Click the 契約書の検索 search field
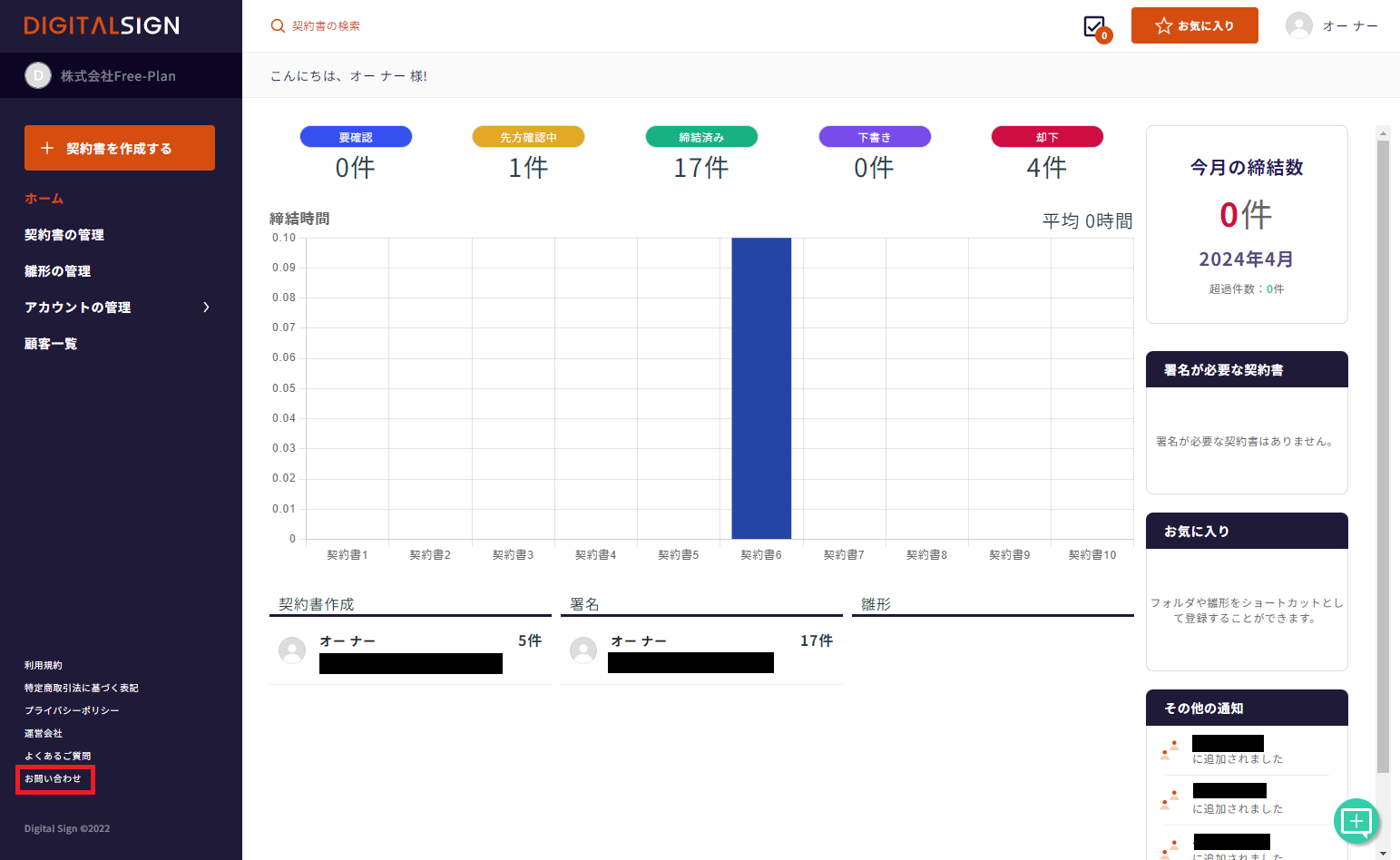Image resolution: width=1400 pixels, height=860 pixels. [327, 26]
